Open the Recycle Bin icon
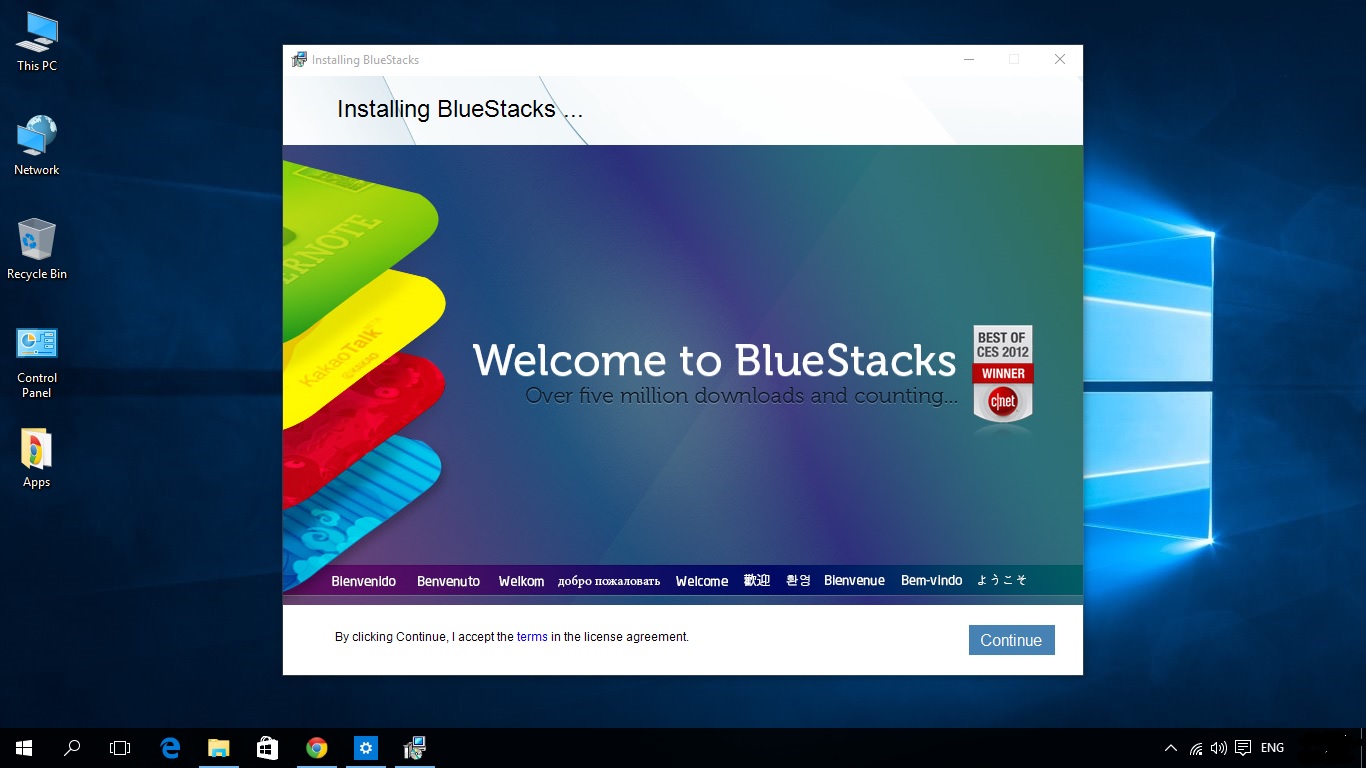Screen dimensions: 1366x768 [37, 250]
